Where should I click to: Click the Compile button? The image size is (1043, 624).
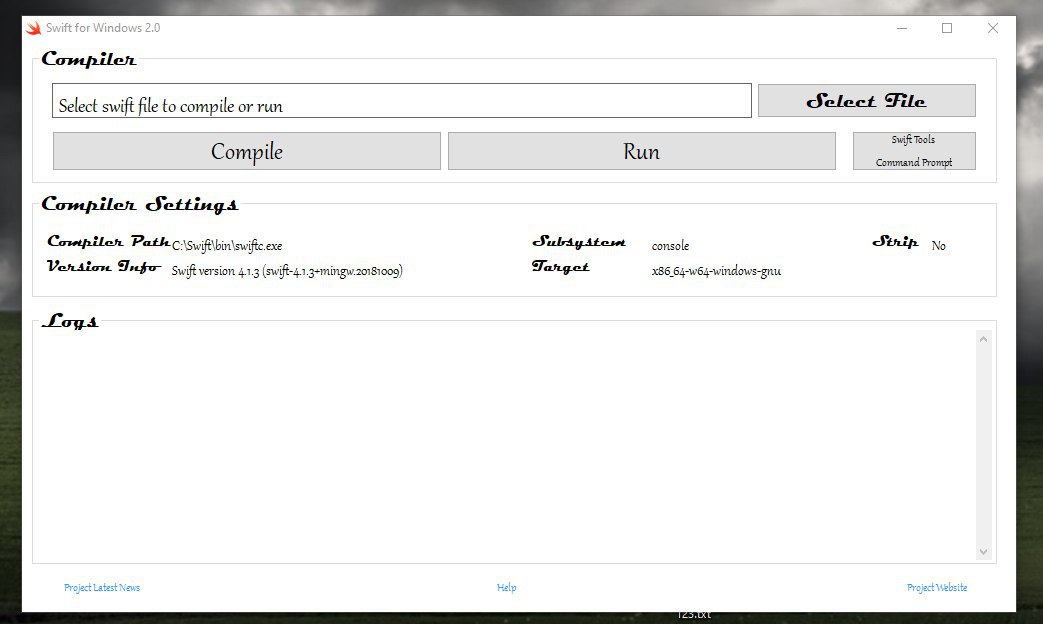(247, 151)
